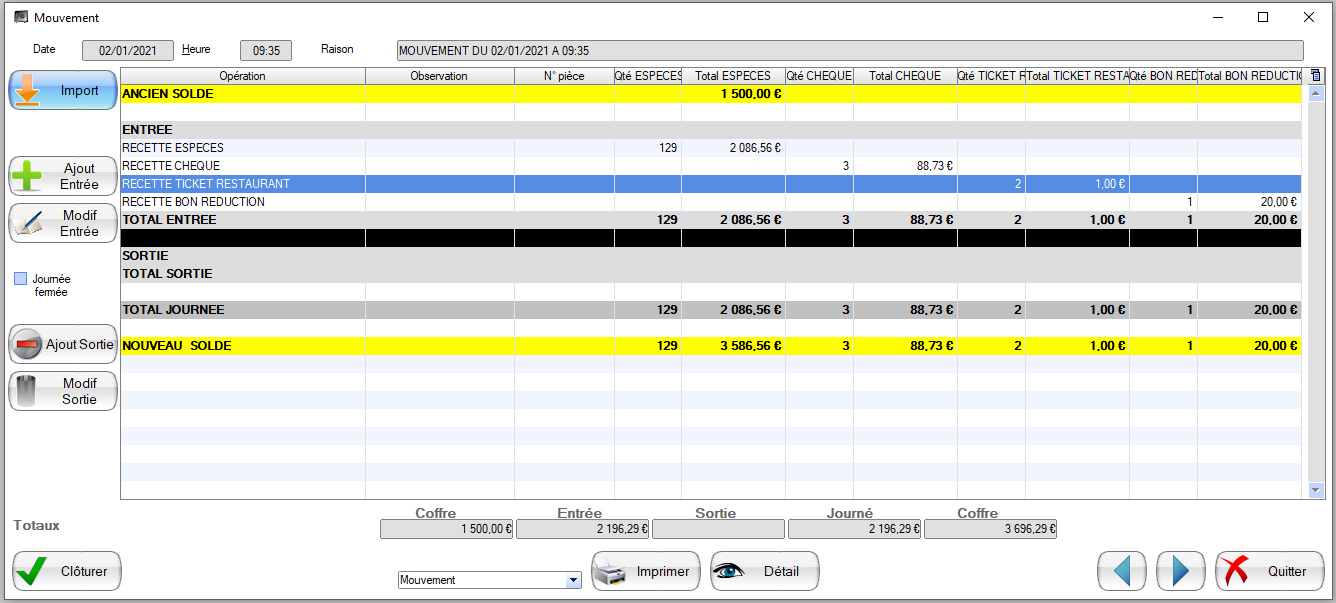Toggle the Journée fermée checkbox
The width and height of the screenshot is (1336, 603).
(x=21, y=279)
